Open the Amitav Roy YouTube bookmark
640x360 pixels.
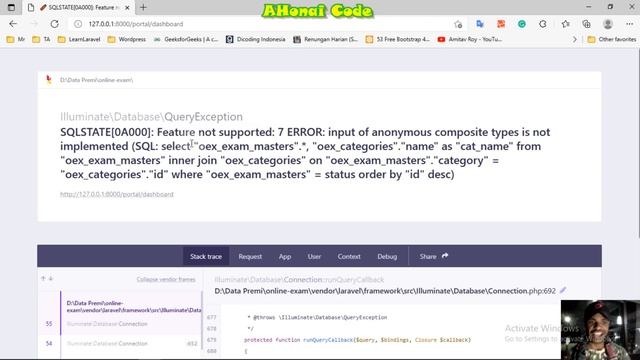tap(470, 39)
